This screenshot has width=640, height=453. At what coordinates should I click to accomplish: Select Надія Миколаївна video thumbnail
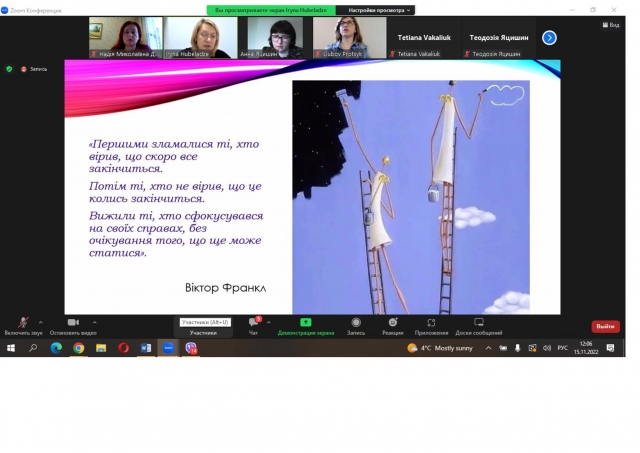point(126,38)
